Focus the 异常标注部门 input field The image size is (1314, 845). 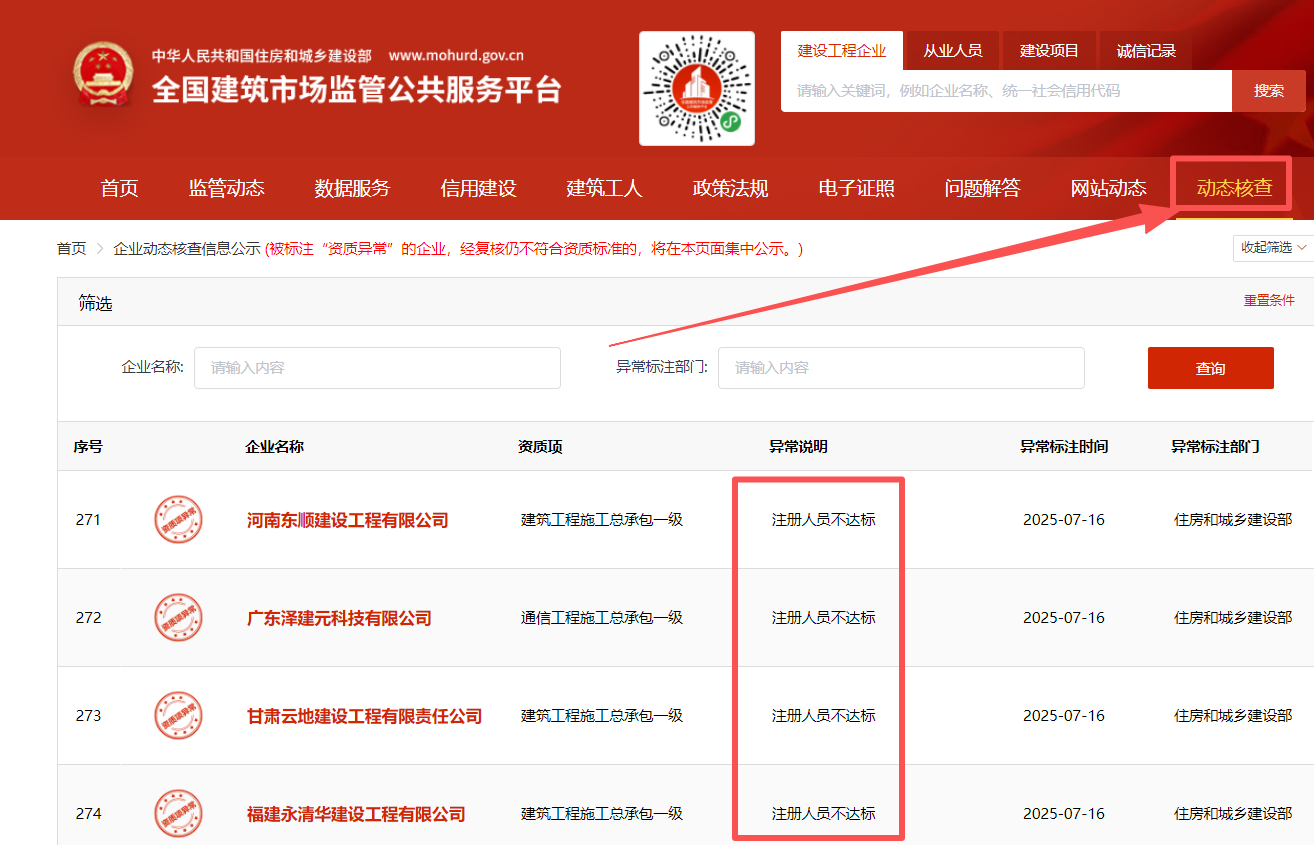click(900, 368)
